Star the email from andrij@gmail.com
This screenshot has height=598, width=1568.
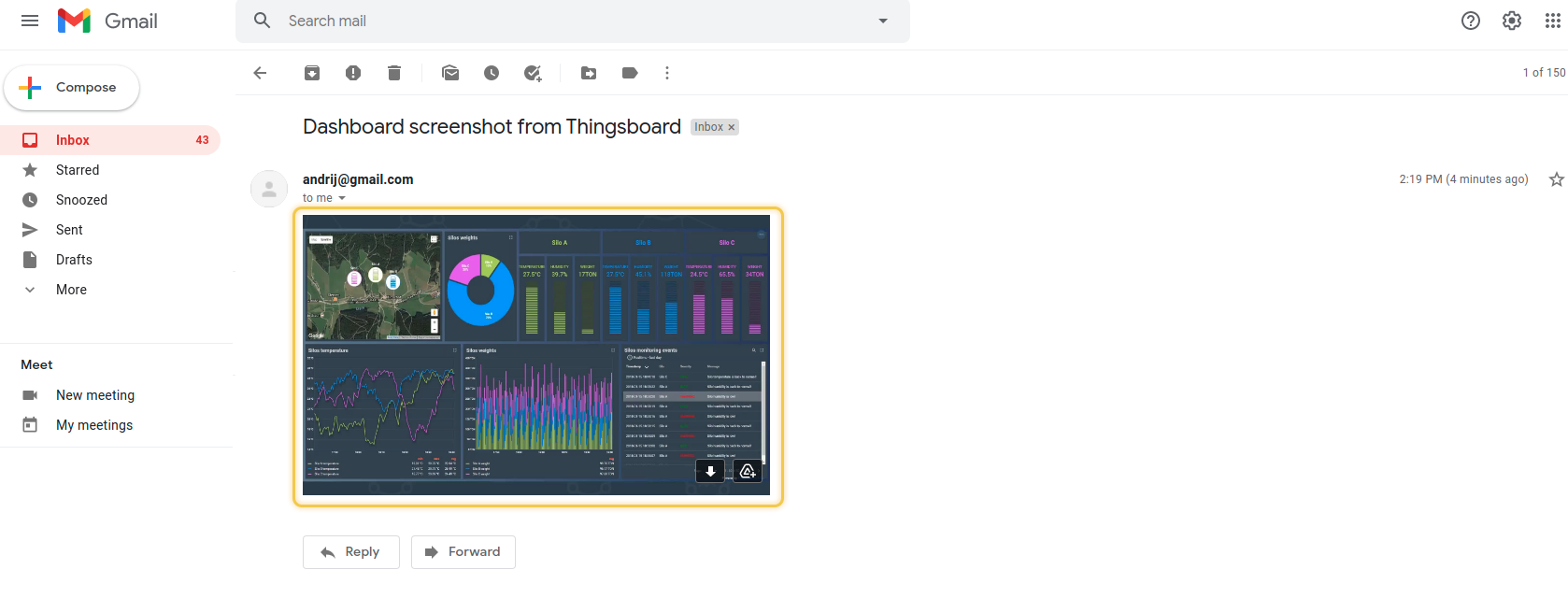click(1556, 179)
